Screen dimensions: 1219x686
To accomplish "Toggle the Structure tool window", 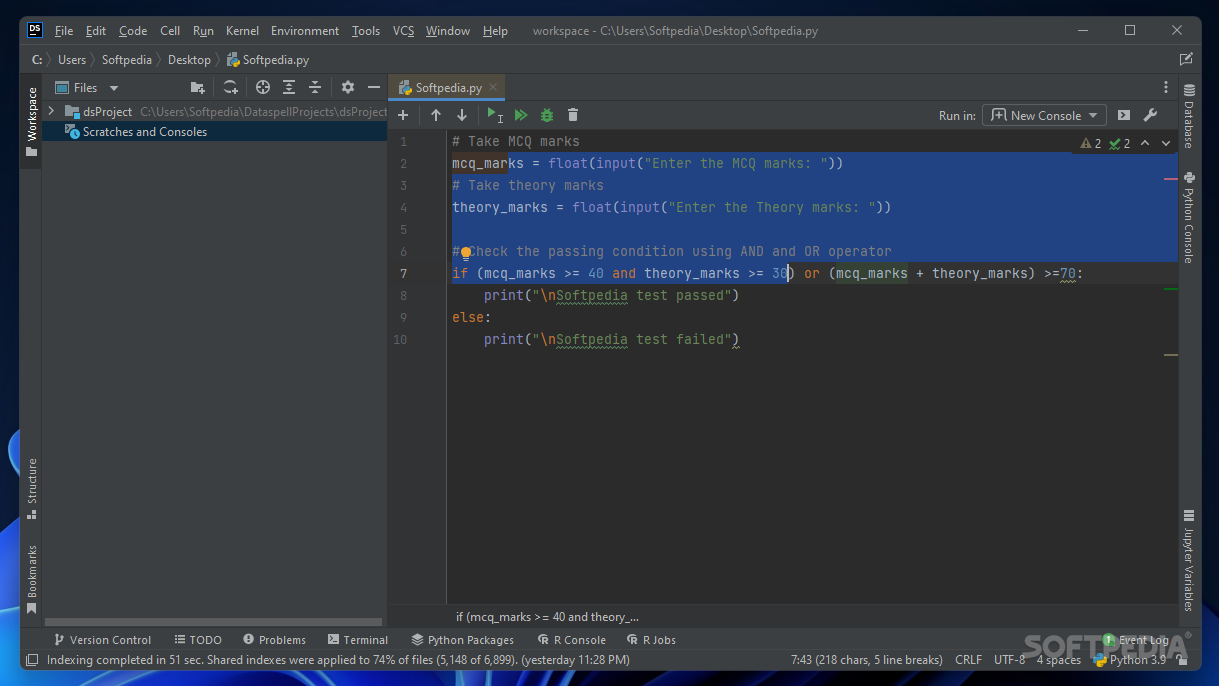I will point(32,488).
